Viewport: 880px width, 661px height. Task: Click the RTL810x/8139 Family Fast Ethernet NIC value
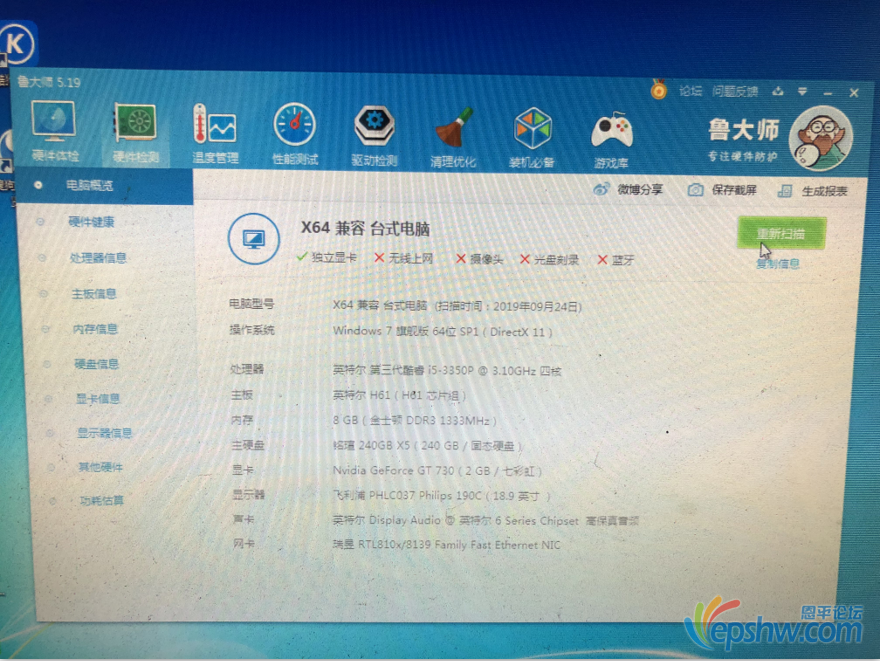coord(446,545)
